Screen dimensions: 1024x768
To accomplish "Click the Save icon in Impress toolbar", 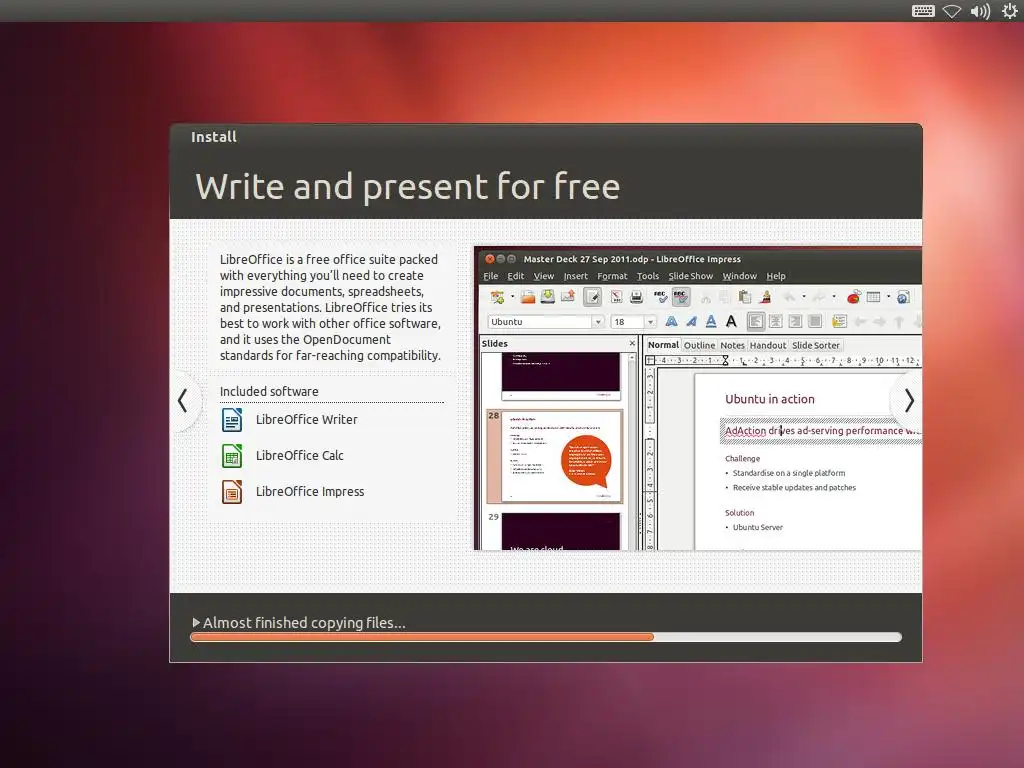I will (547, 297).
